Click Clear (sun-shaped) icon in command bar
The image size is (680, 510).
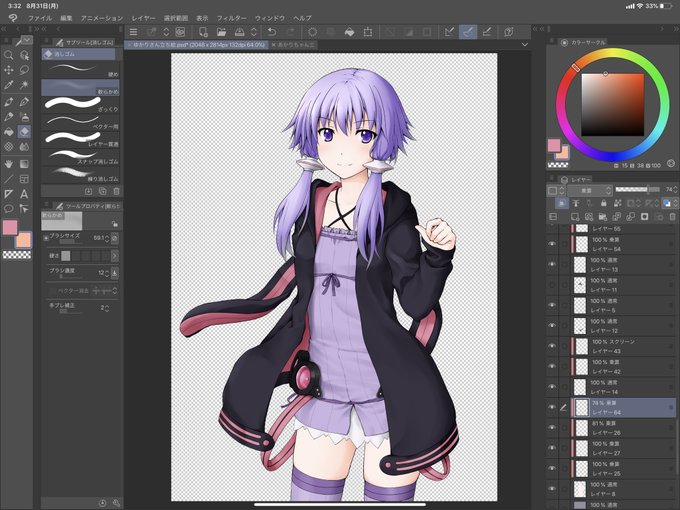tap(312, 32)
